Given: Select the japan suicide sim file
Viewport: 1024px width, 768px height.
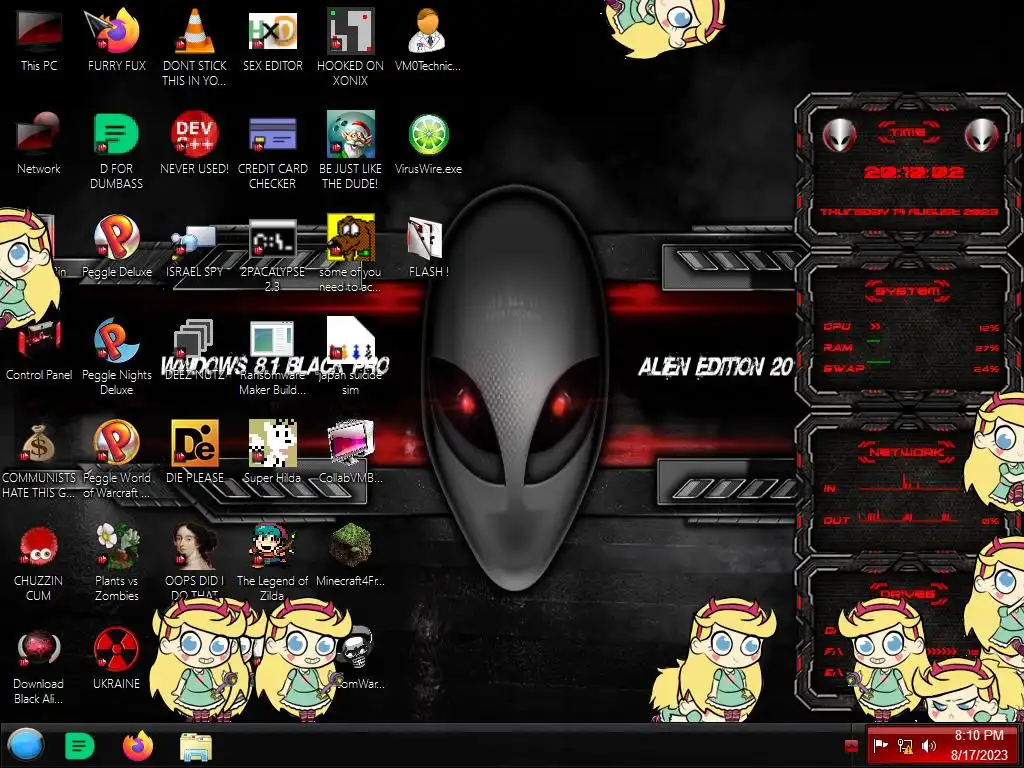Looking at the screenshot, I should tap(350, 338).
